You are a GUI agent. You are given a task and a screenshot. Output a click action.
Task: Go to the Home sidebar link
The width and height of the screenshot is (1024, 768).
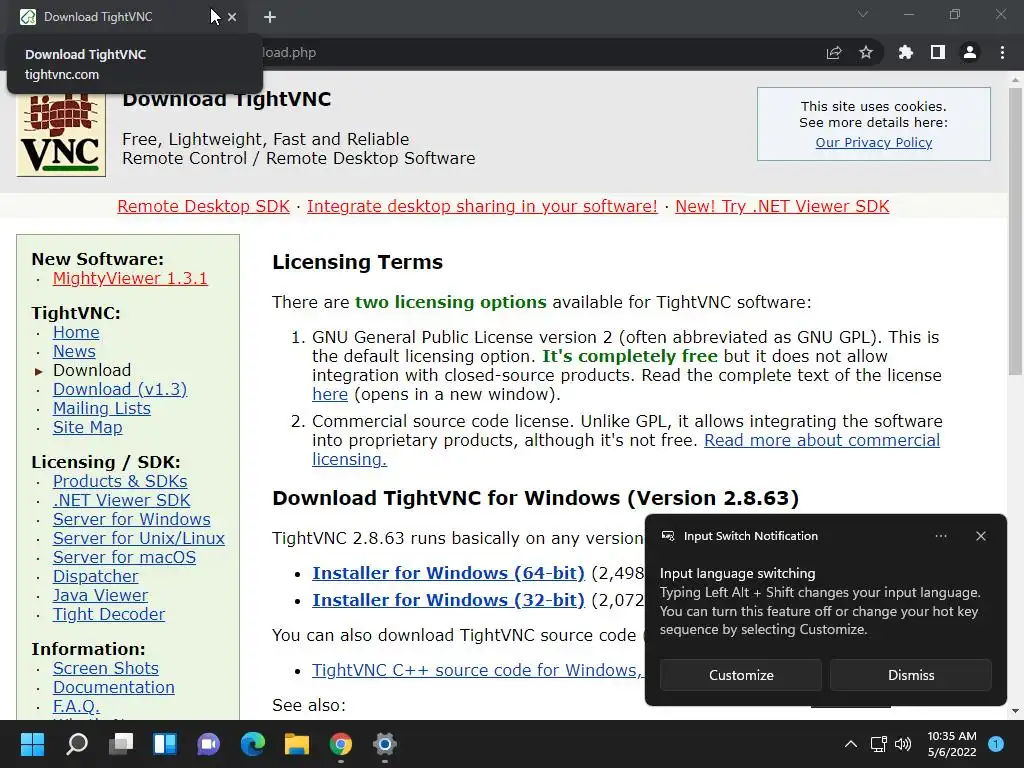coord(76,332)
